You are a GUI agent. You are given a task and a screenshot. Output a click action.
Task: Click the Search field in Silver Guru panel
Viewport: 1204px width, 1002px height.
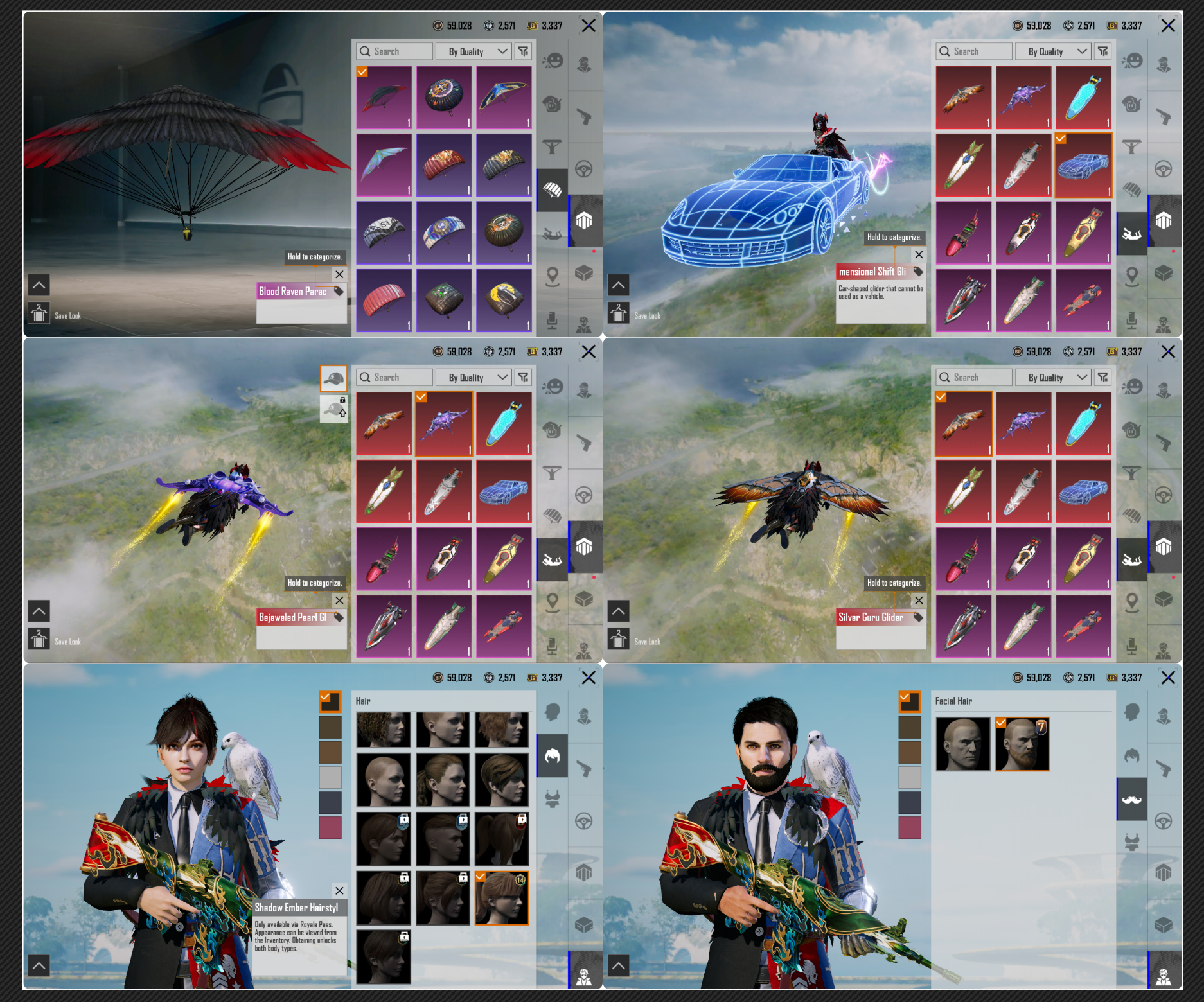[x=974, y=378]
